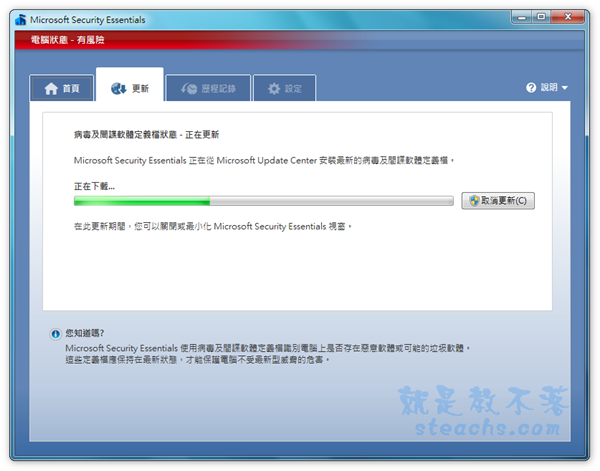The width and height of the screenshot is (600, 471).
Task: Click the gear icon on the settings tab
Action: click(x=274, y=89)
